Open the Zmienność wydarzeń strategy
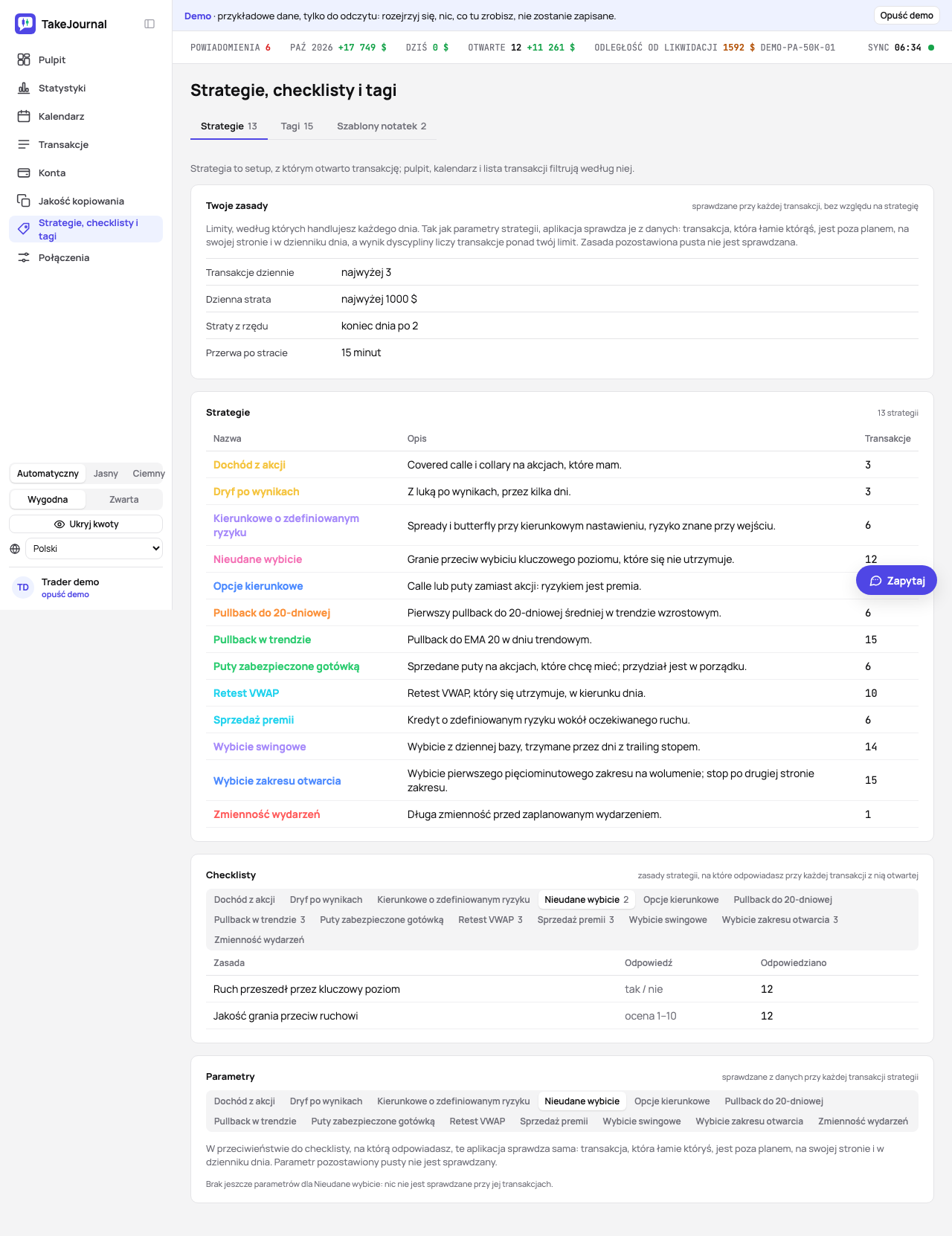 point(266,814)
